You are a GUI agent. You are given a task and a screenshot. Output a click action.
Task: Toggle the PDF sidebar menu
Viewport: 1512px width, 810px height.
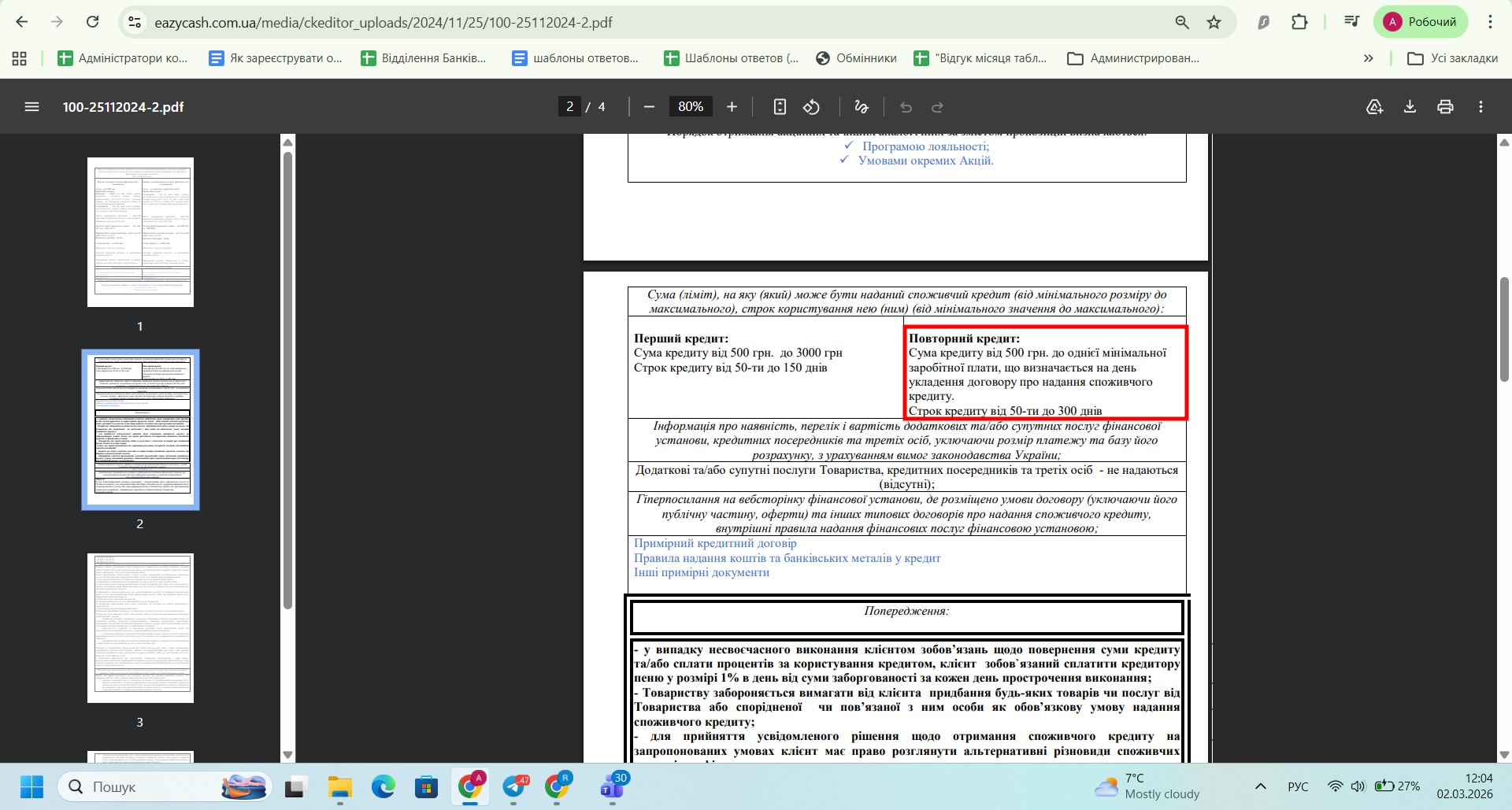coord(31,107)
